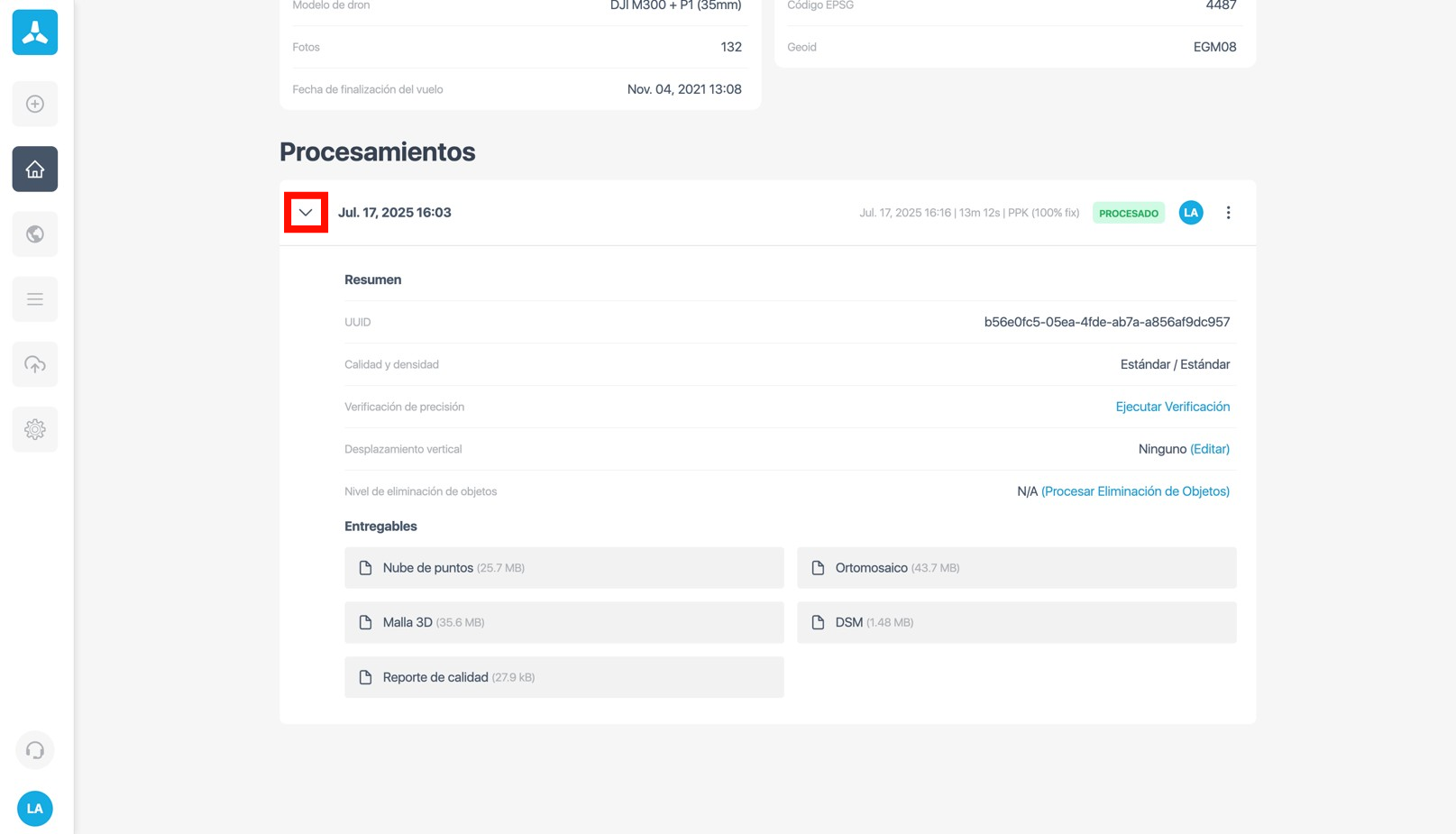Open the list menu icon in sidebar
Viewport: 1456px width, 834px height.
[x=34, y=299]
